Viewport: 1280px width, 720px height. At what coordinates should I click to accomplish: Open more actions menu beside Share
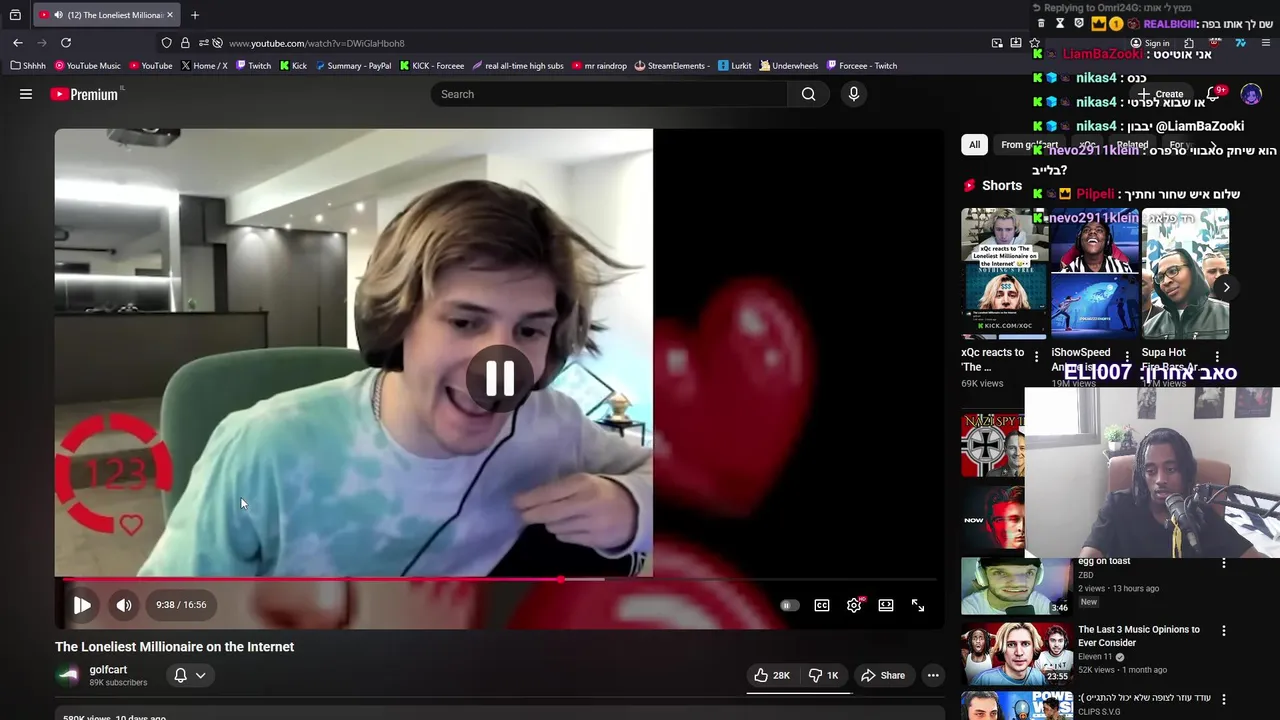click(933, 675)
